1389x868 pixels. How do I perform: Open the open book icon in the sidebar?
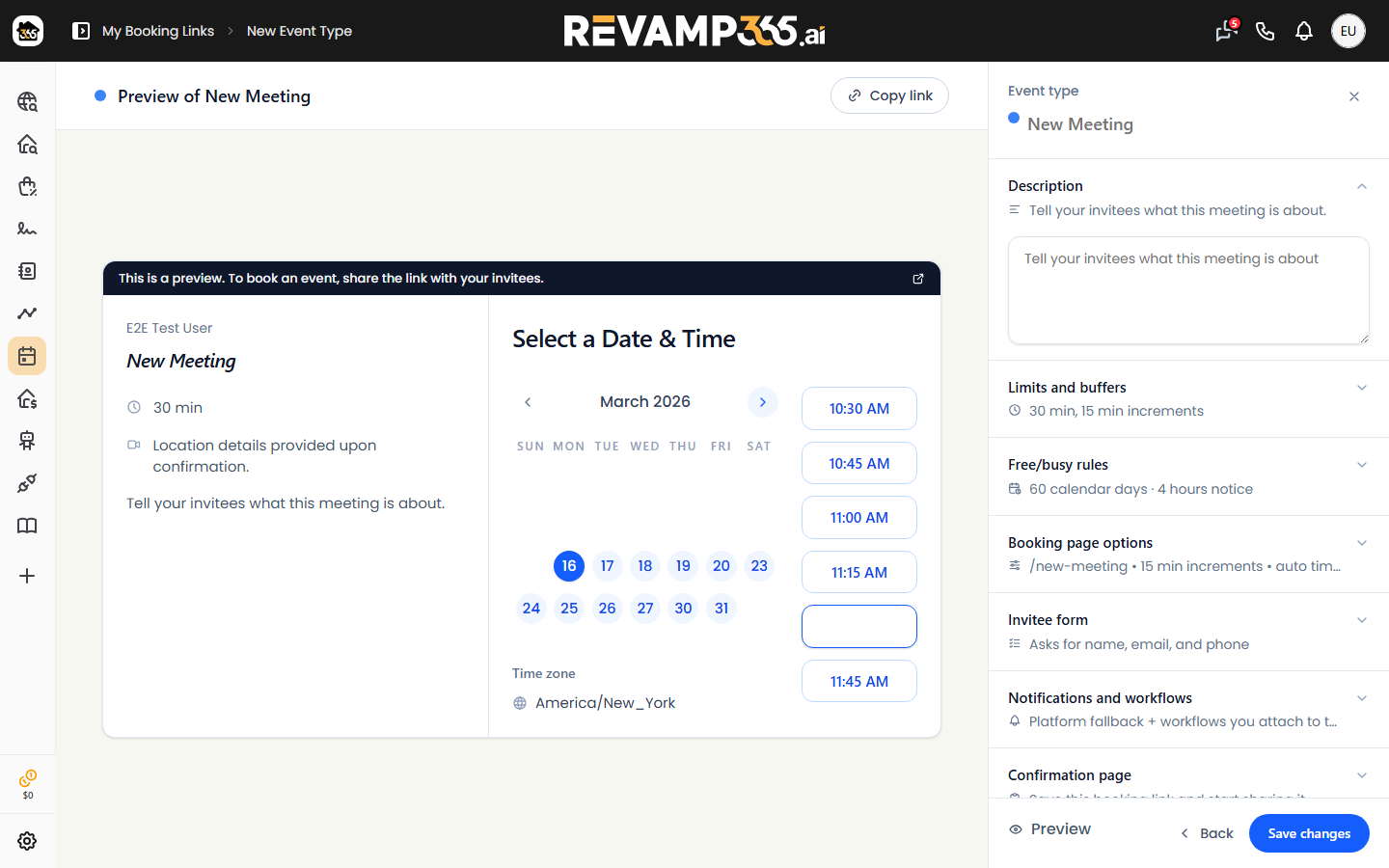click(27, 526)
